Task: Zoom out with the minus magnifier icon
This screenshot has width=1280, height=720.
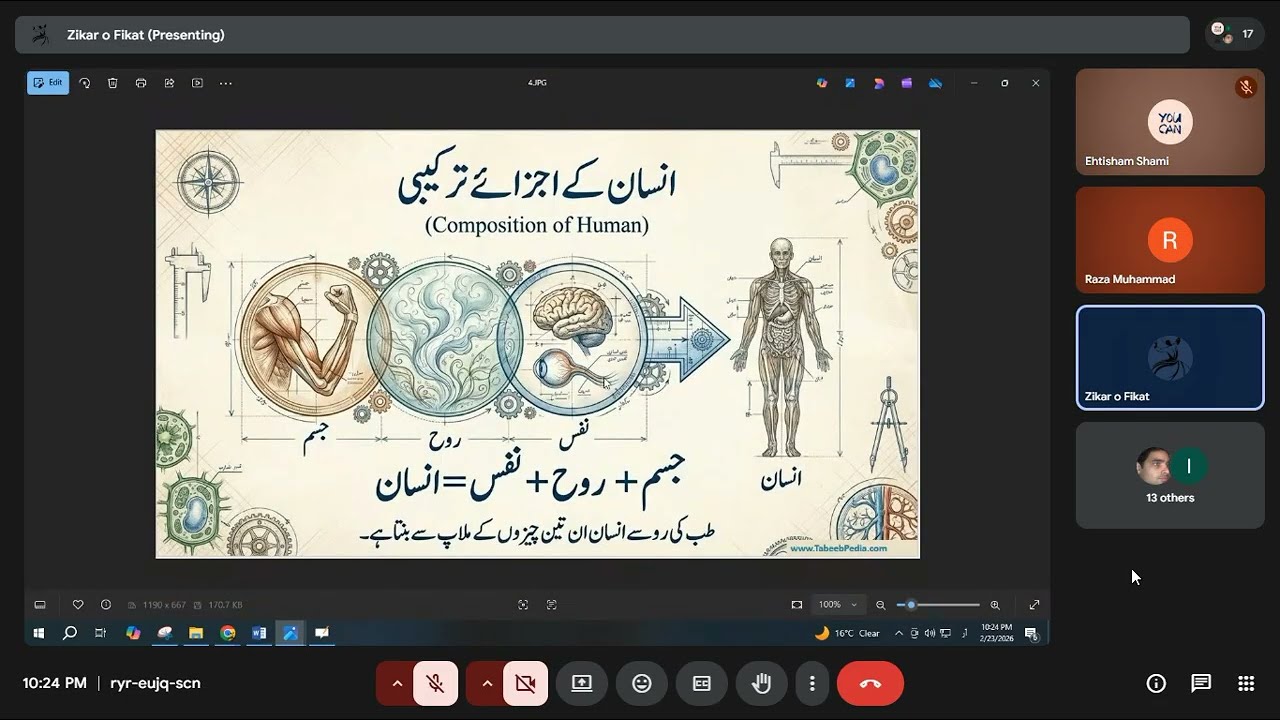Action: point(881,605)
